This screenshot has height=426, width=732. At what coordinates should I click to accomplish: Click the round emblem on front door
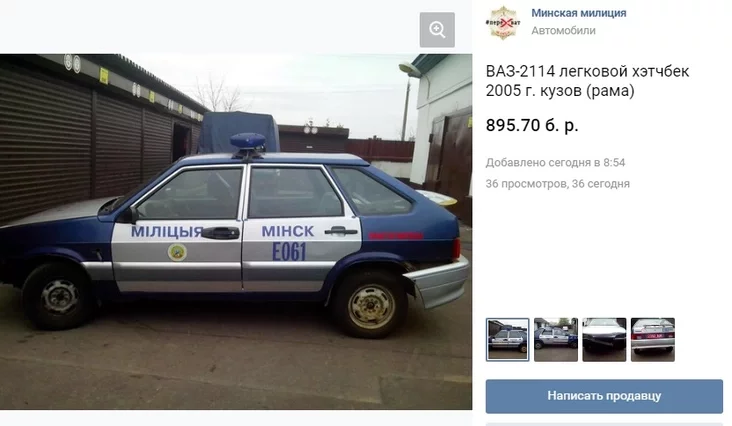pyautogui.click(x=177, y=252)
